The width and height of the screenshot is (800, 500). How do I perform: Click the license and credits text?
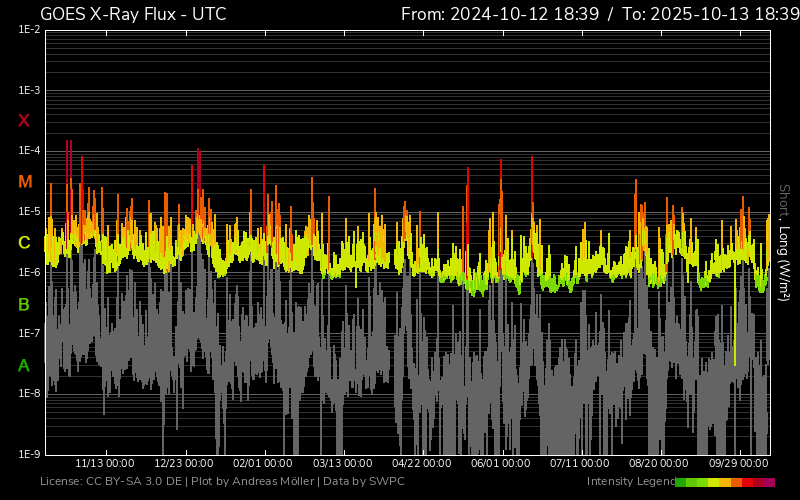(x=222, y=482)
